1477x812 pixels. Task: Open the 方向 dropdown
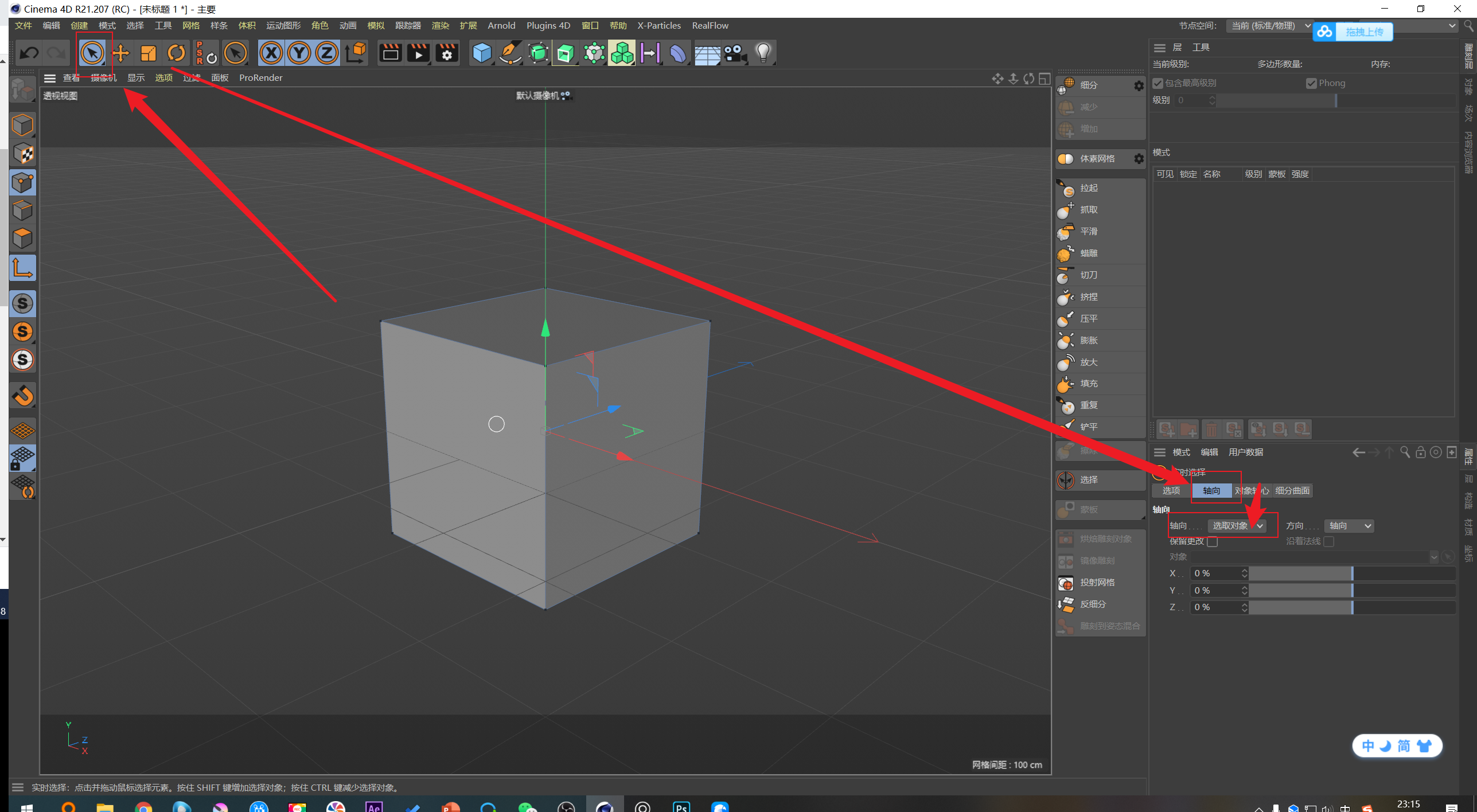coord(1350,526)
